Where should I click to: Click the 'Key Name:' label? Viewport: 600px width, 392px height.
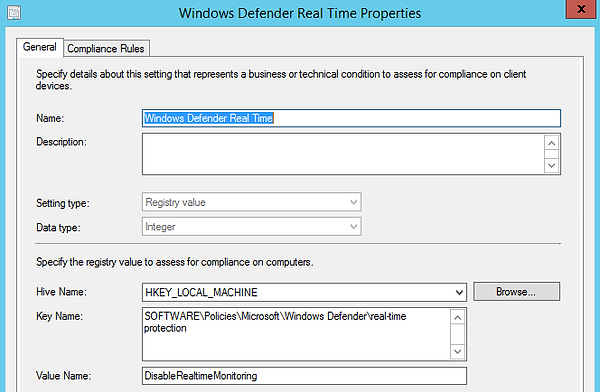pos(59,316)
